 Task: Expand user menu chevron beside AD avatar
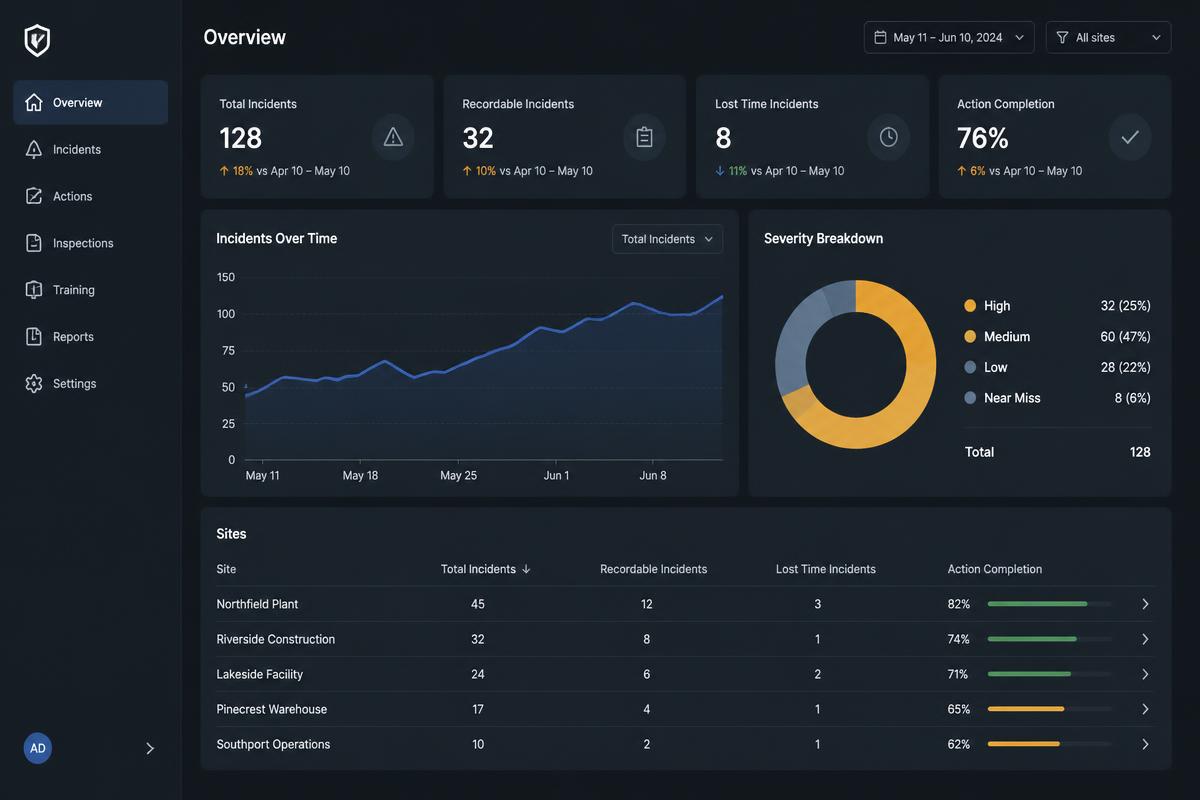(150, 748)
